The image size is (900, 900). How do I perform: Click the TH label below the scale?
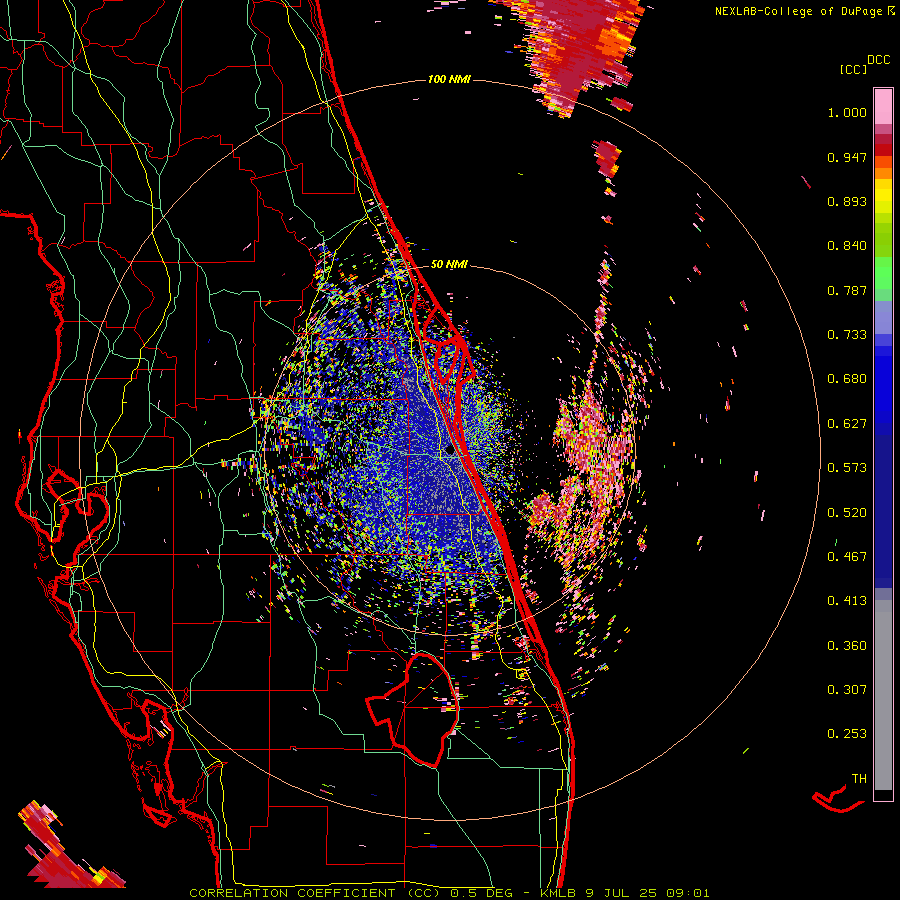tap(859, 779)
